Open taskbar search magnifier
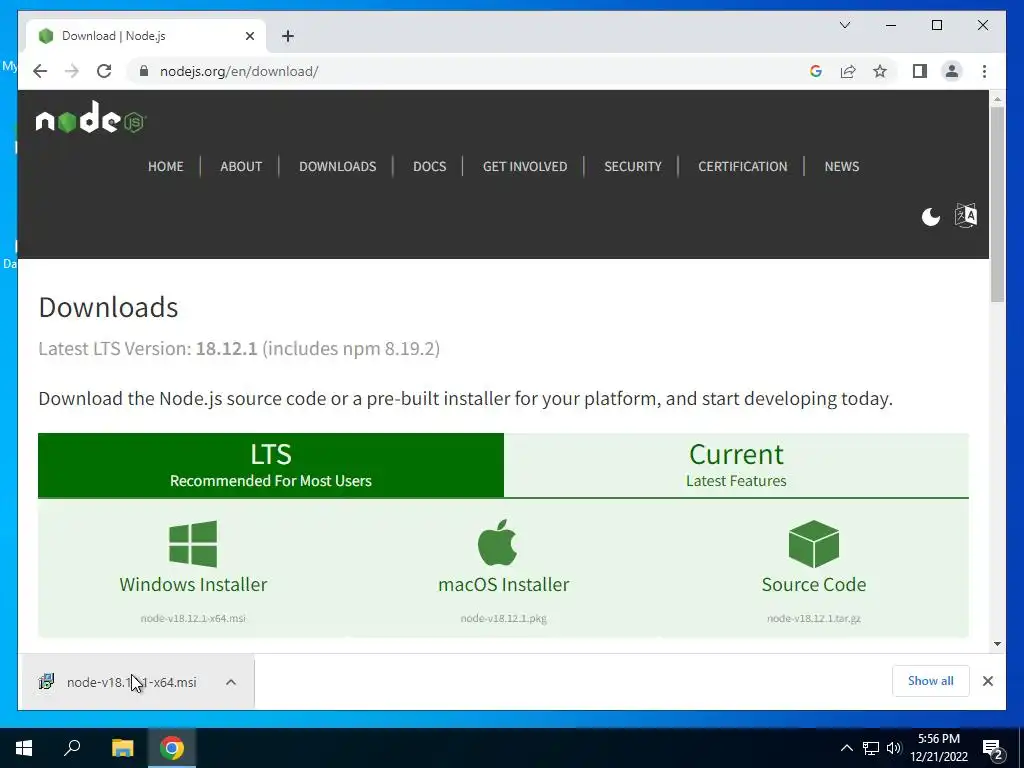 point(72,748)
